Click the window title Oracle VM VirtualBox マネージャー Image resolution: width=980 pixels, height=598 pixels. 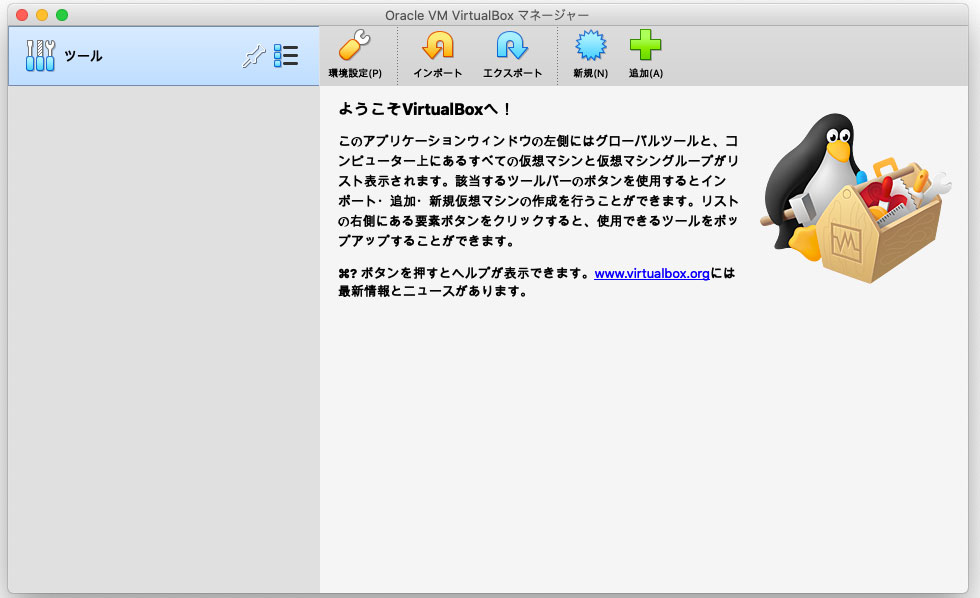[x=487, y=16]
